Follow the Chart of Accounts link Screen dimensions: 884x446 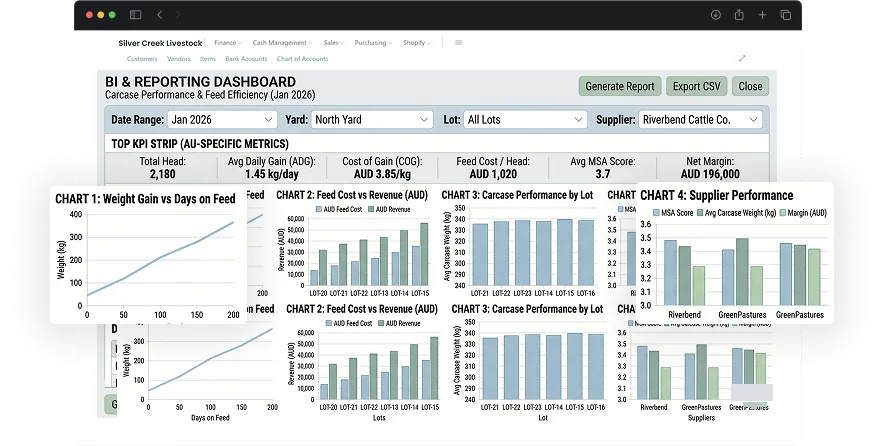(x=302, y=59)
